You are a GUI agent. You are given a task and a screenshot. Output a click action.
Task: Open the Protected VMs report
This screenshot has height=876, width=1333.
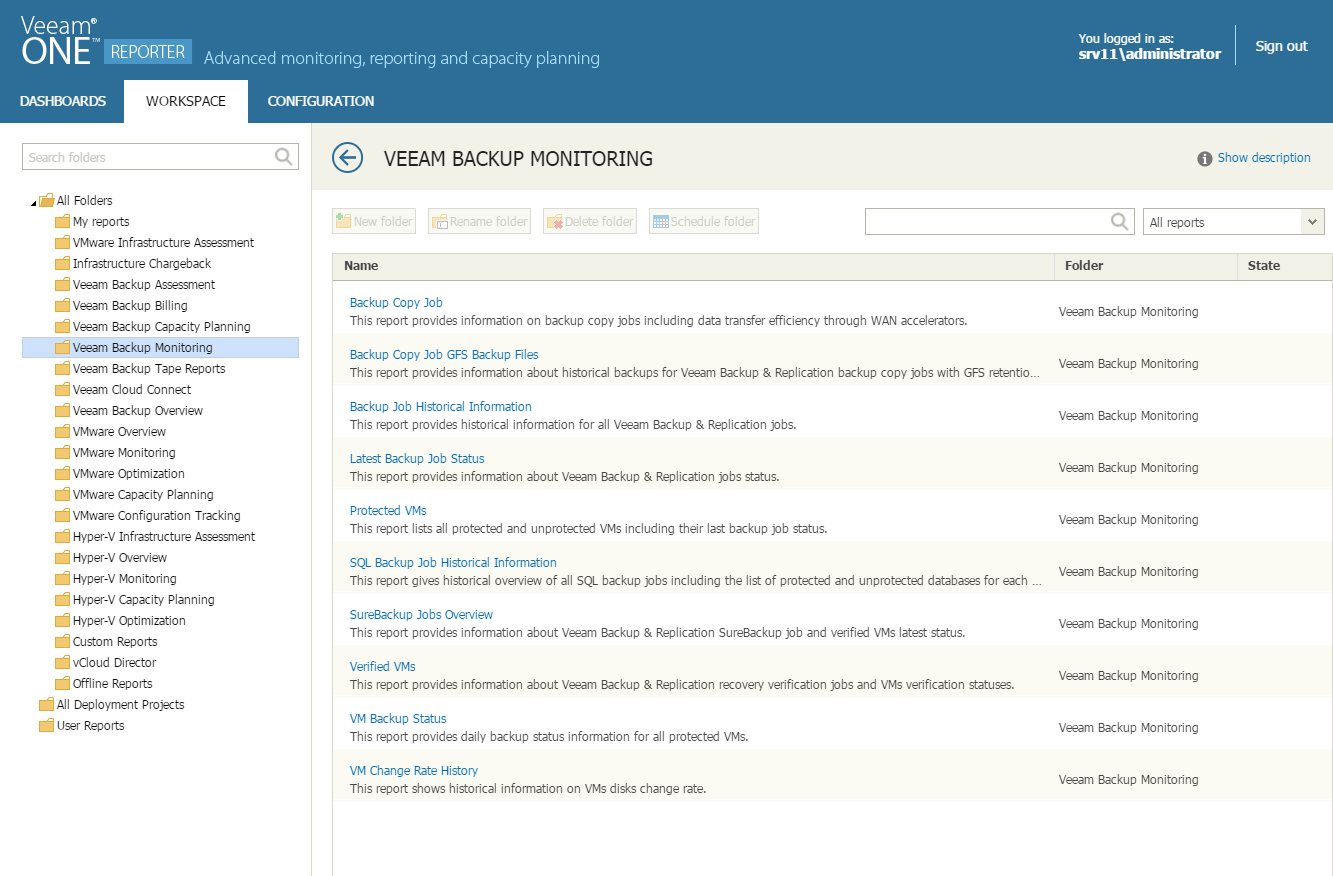pyautogui.click(x=388, y=511)
